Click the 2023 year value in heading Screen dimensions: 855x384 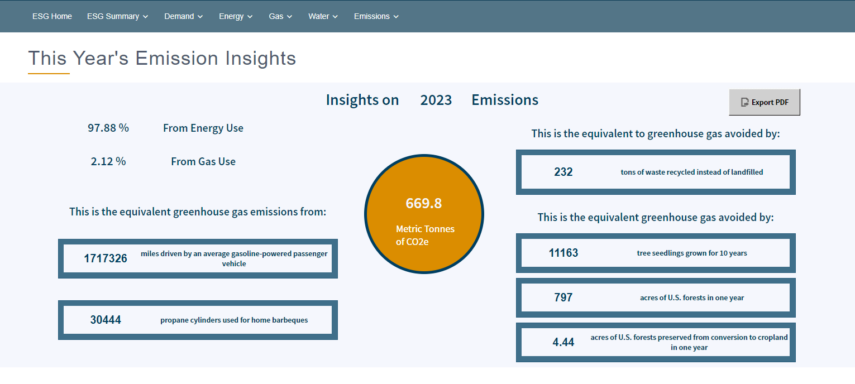coord(436,100)
